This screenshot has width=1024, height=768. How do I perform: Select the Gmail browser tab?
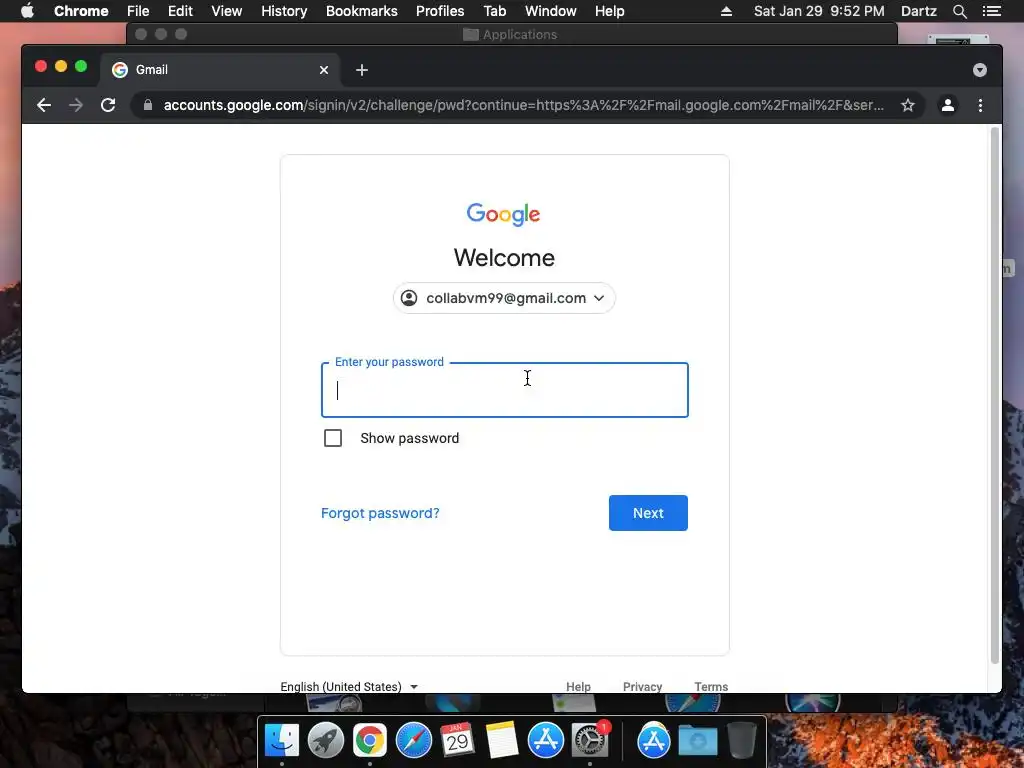pos(220,70)
